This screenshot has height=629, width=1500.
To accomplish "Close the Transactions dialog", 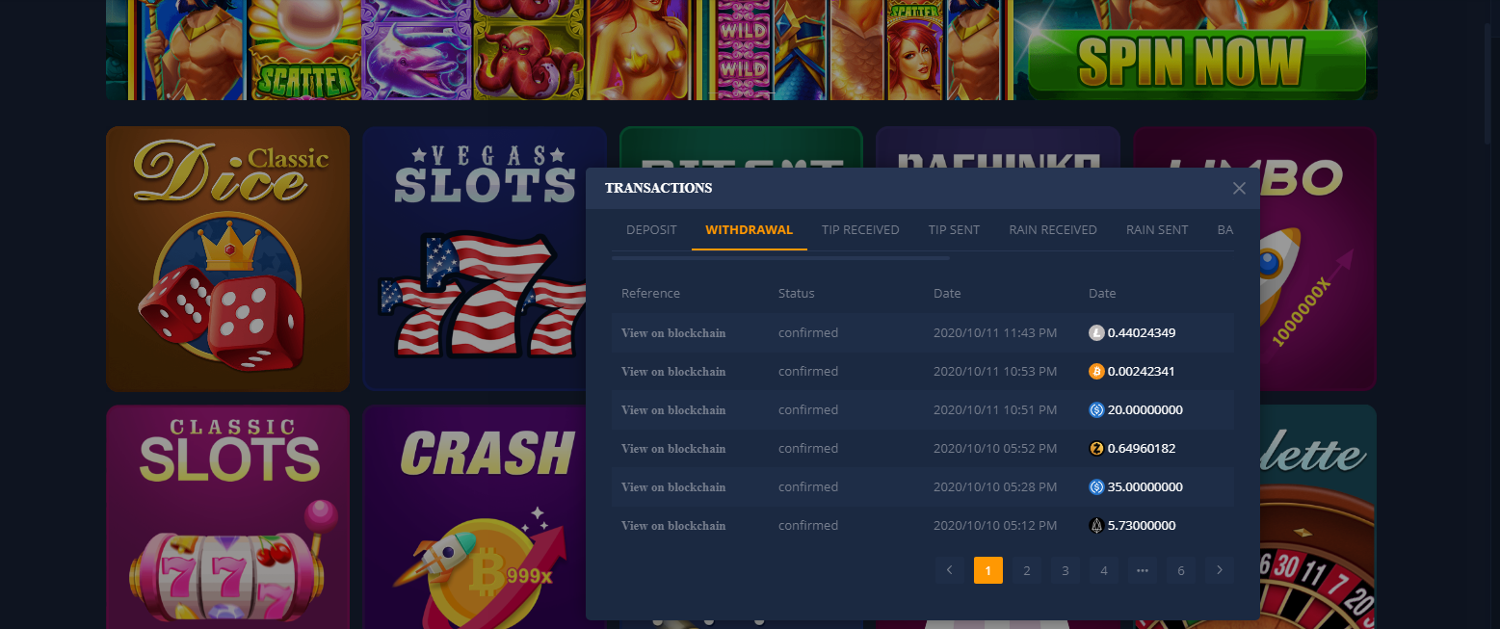I will pos(1239,188).
